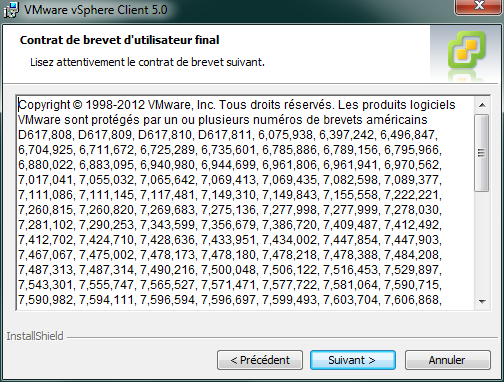Cancel the installation with Annuler
The height and width of the screenshot is (382, 504).
pos(448,360)
